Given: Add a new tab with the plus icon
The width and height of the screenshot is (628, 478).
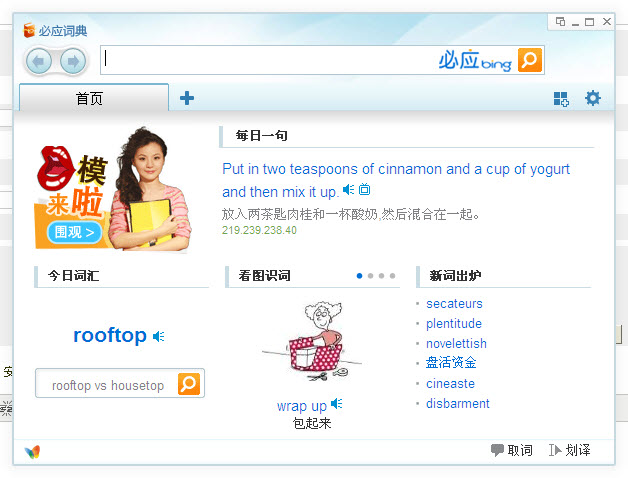Looking at the screenshot, I should pyautogui.click(x=187, y=98).
